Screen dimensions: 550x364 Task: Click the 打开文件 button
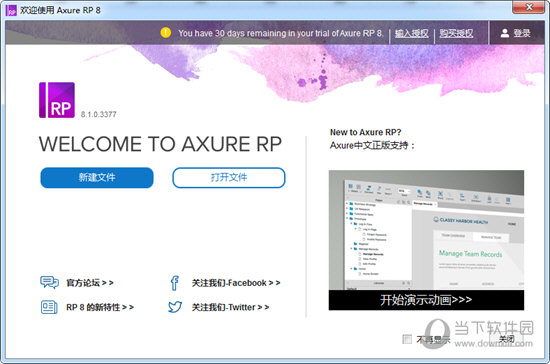tap(229, 177)
